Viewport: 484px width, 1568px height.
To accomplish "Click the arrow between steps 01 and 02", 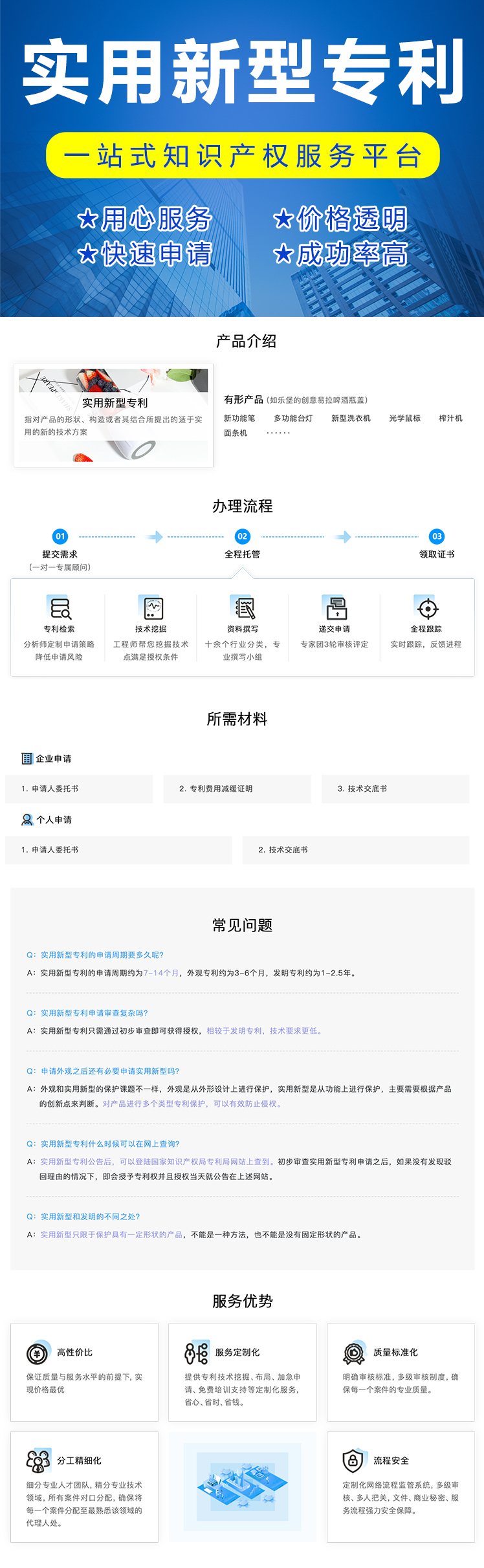I will [x=155, y=536].
